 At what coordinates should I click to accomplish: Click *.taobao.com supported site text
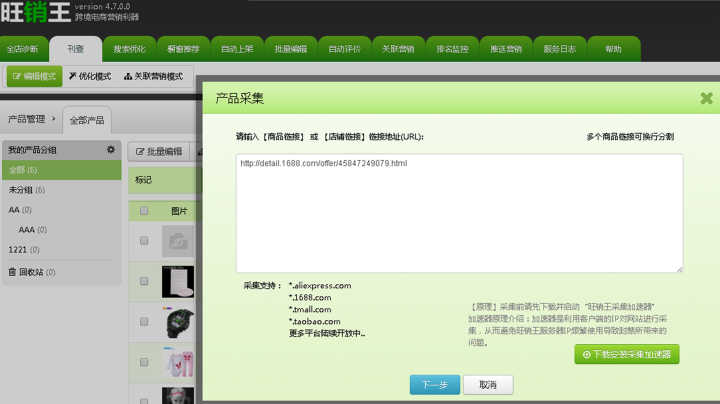(315, 321)
